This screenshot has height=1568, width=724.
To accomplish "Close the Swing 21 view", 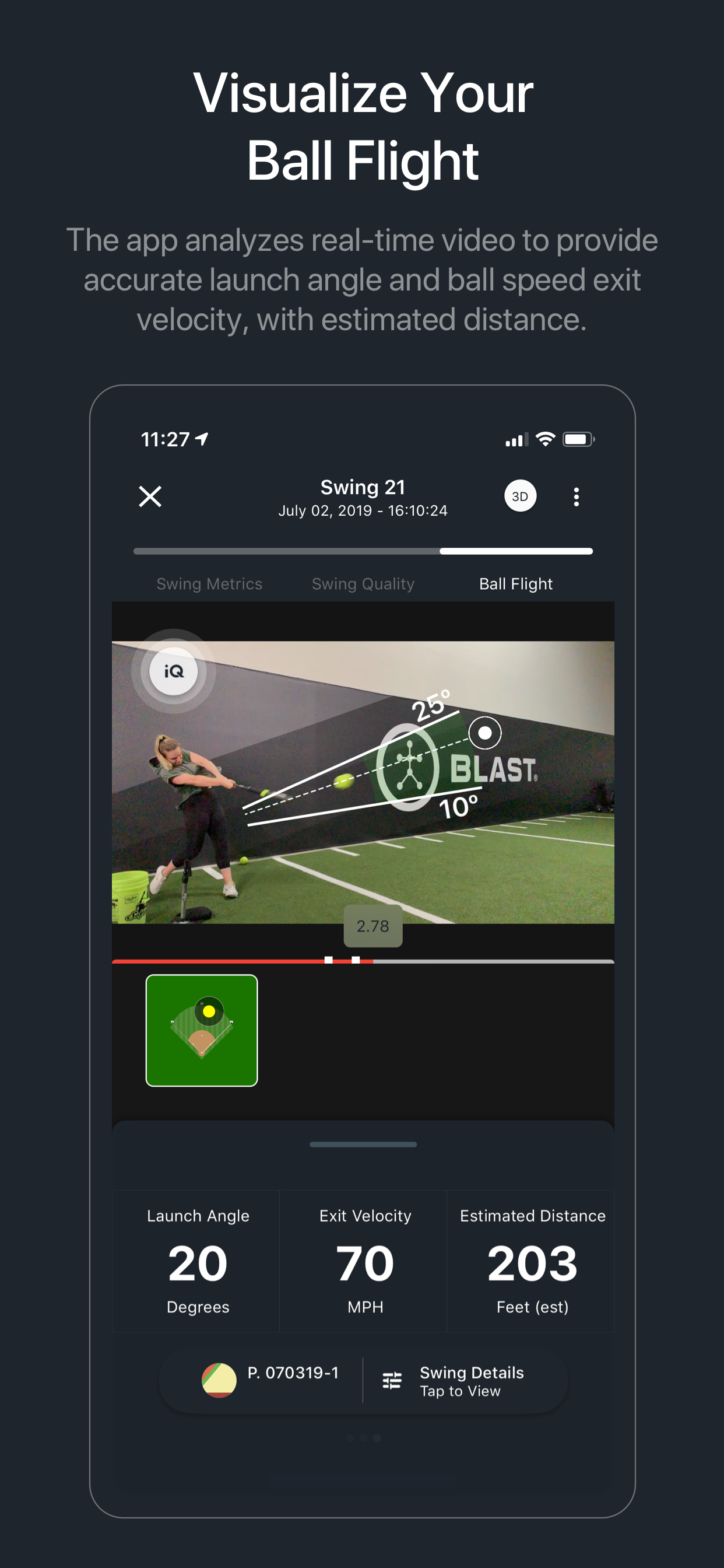I will point(150,496).
